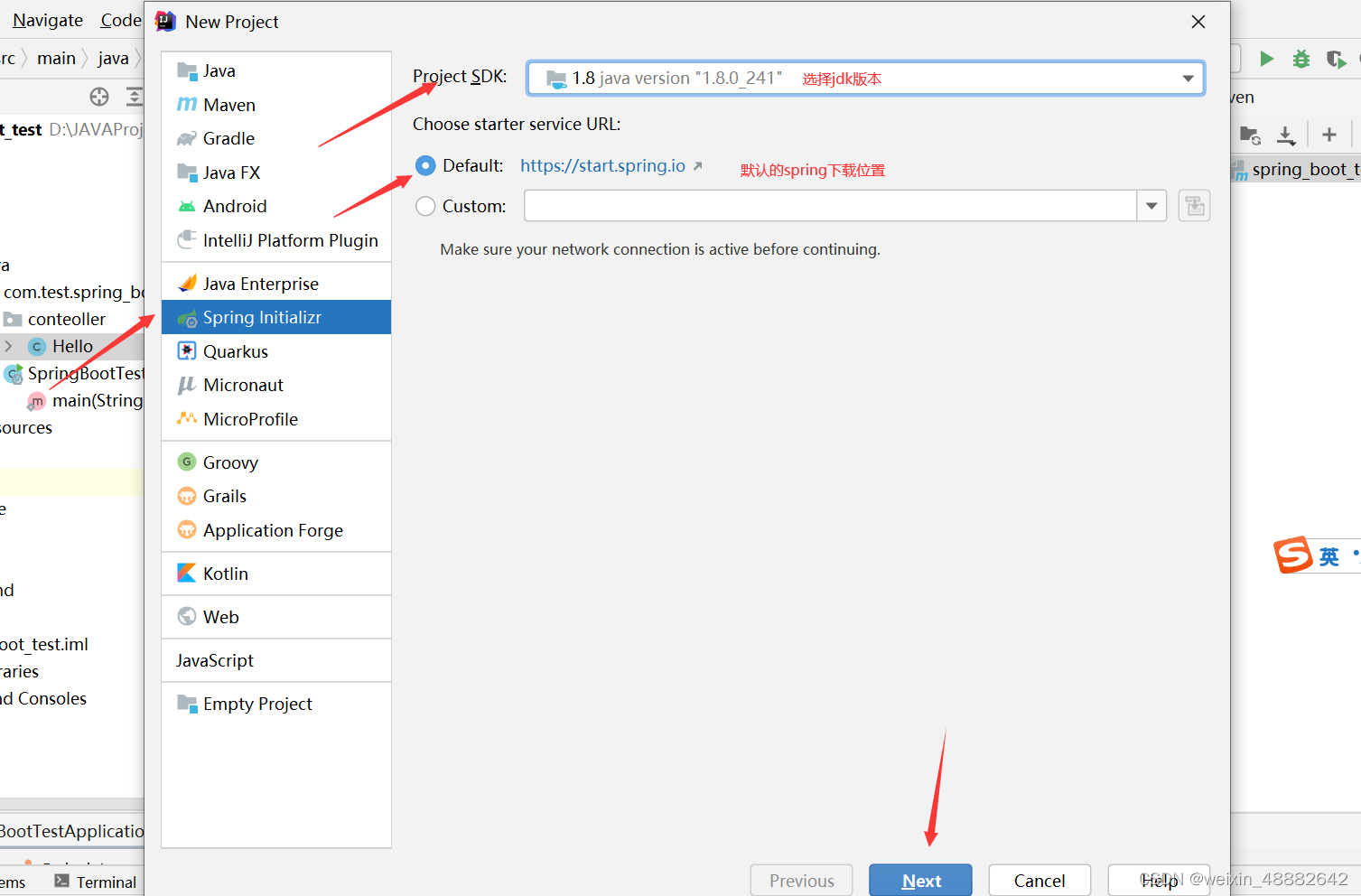Open the Navigate menu
Screen dimensions: 1361x896
coord(48,20)
